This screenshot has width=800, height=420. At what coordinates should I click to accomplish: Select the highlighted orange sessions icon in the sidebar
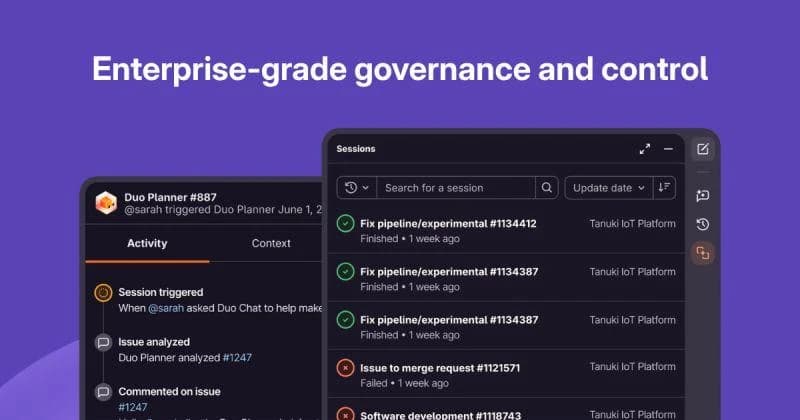click(x=703, y=253)
